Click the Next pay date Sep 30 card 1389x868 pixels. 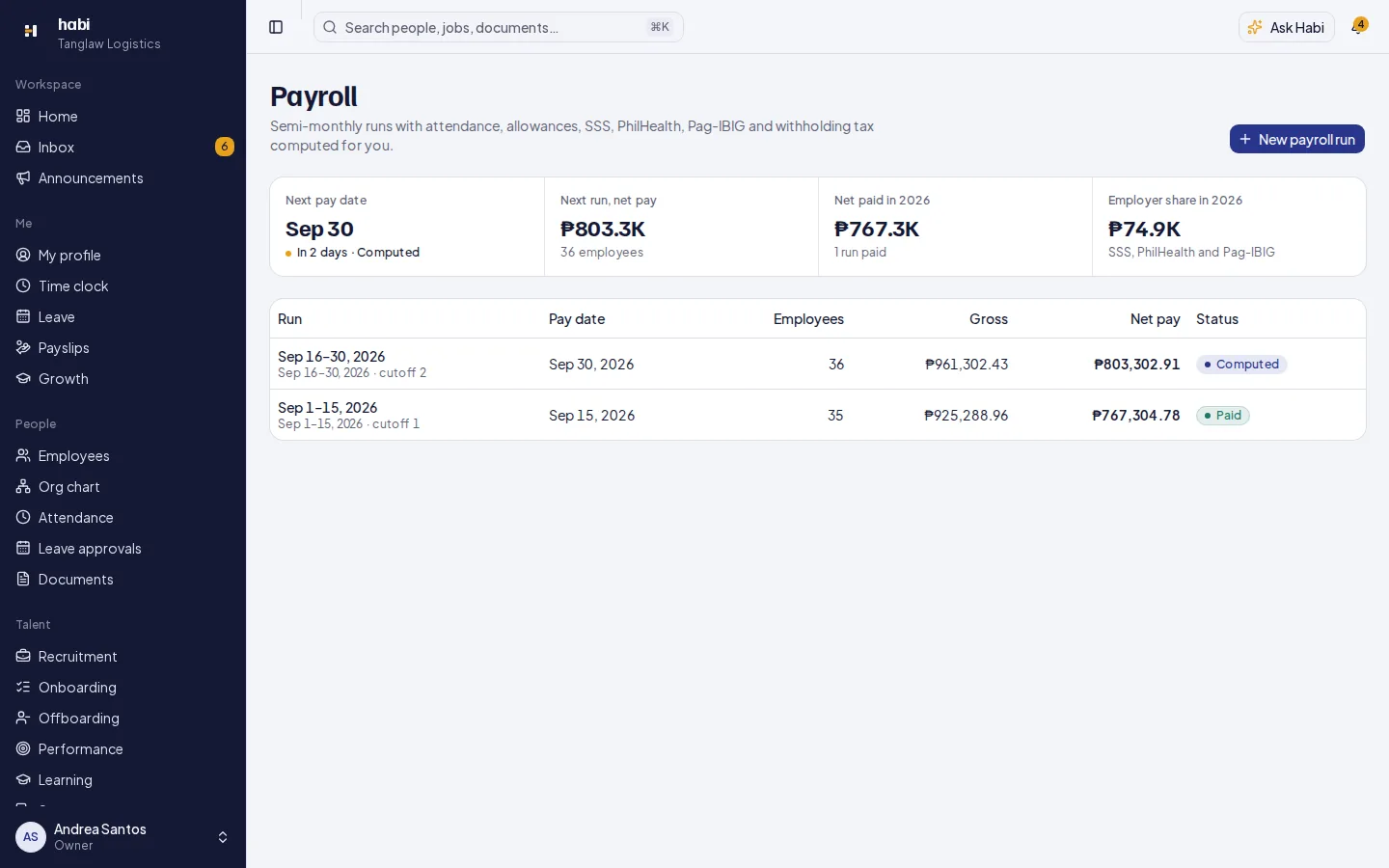408,227
